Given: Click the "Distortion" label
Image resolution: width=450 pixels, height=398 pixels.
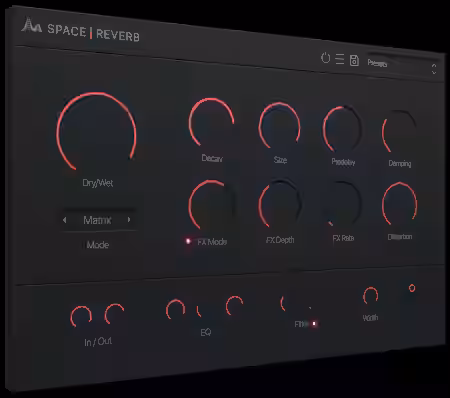Looking at the screenshot, I should (x=400, y=237).
